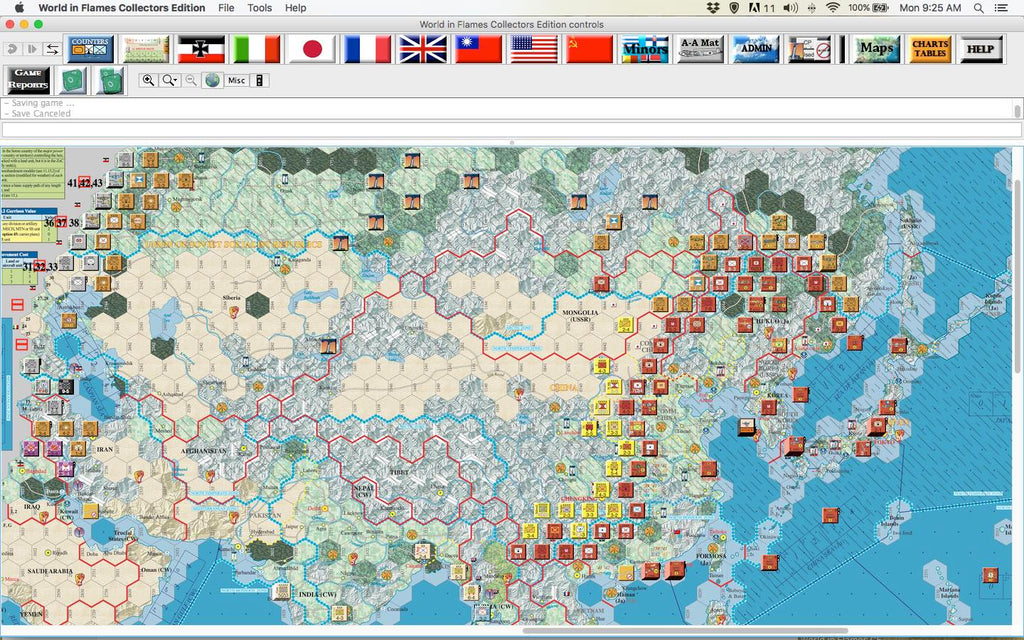Screen dimensions: 1024x640
Task: Open the Maps button
Action: click(876, 49)
